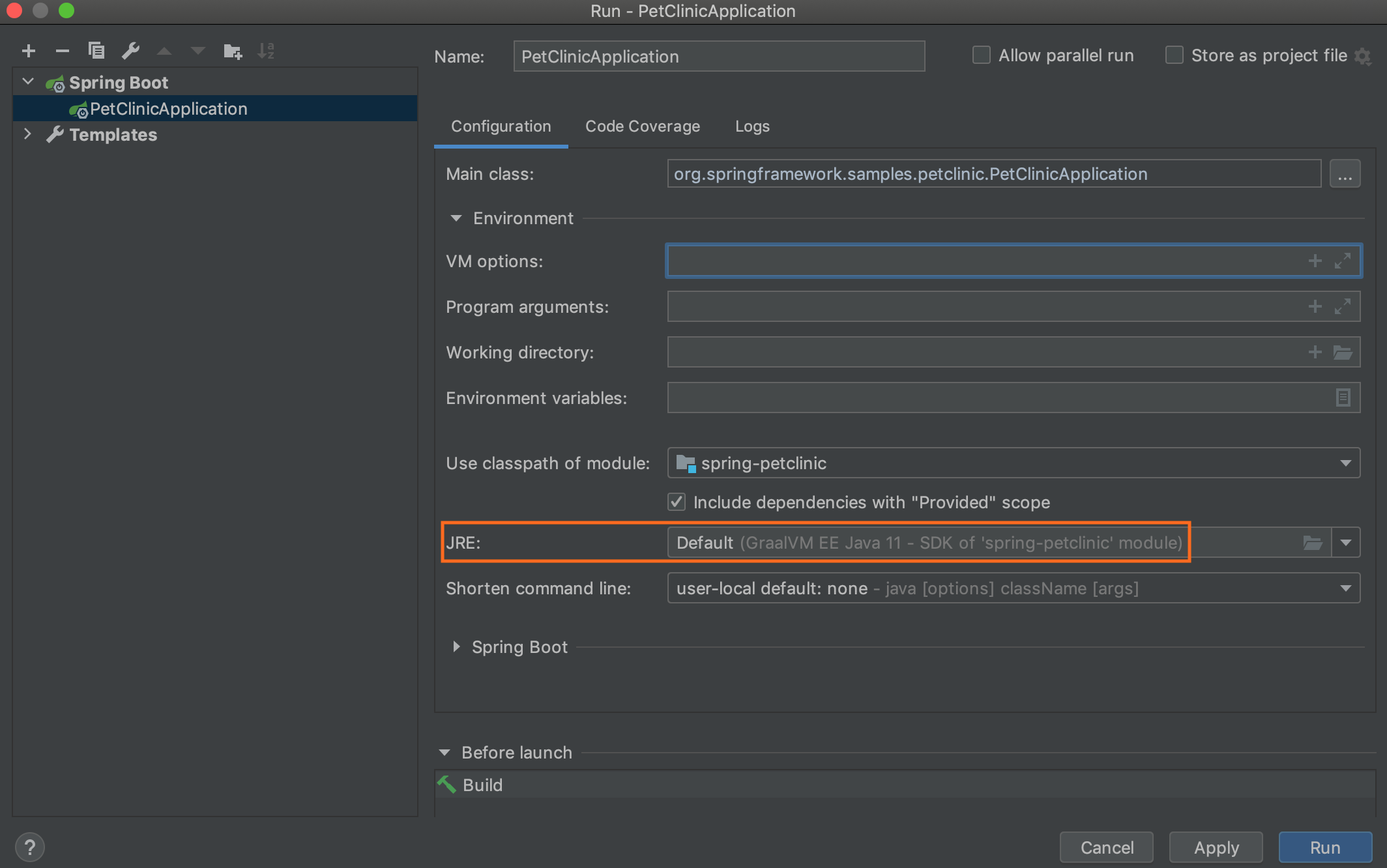
Task: Click the remove configuration minus icon
Action: tap(62, 51)
